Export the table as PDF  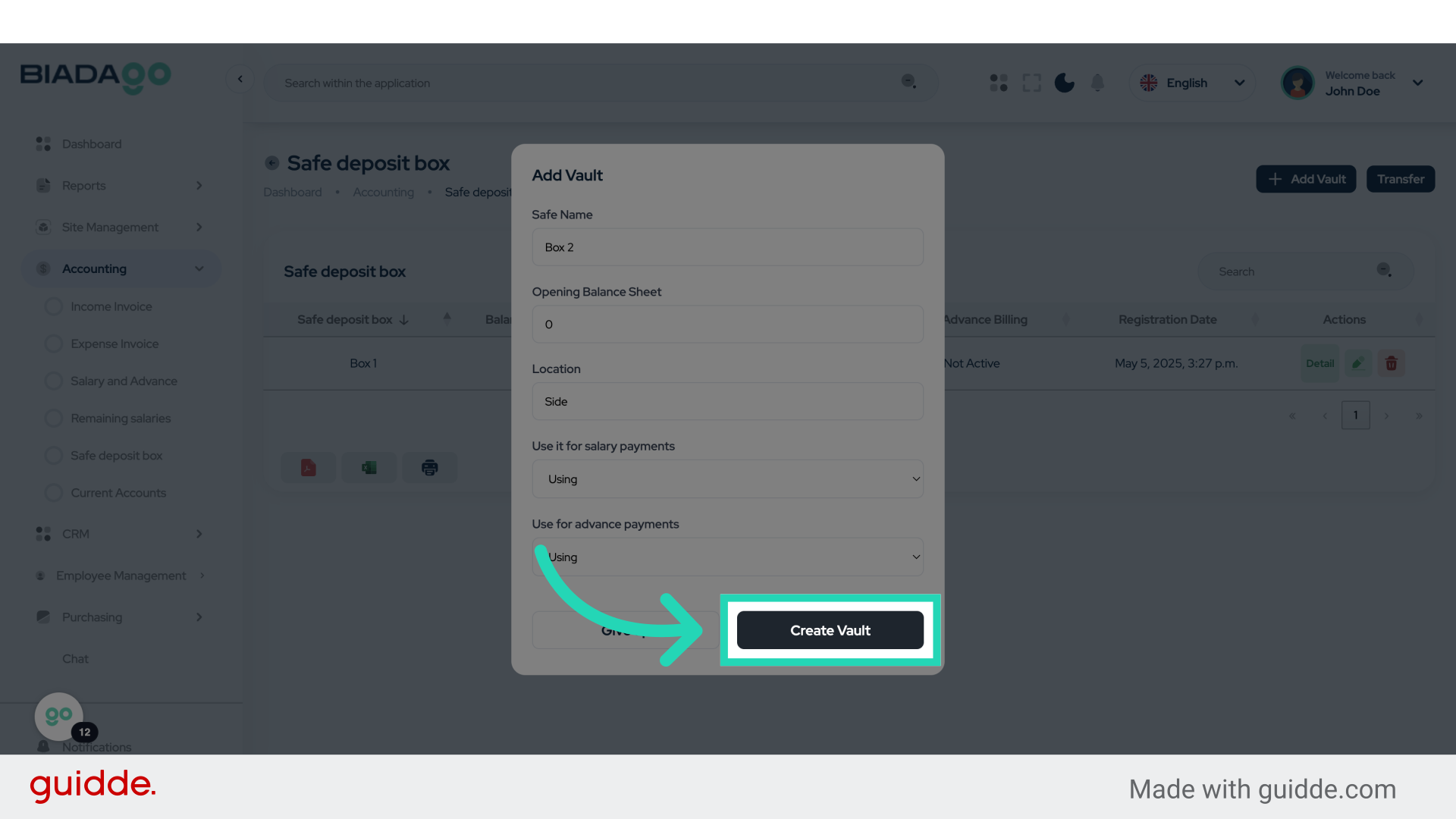(308, 467)
